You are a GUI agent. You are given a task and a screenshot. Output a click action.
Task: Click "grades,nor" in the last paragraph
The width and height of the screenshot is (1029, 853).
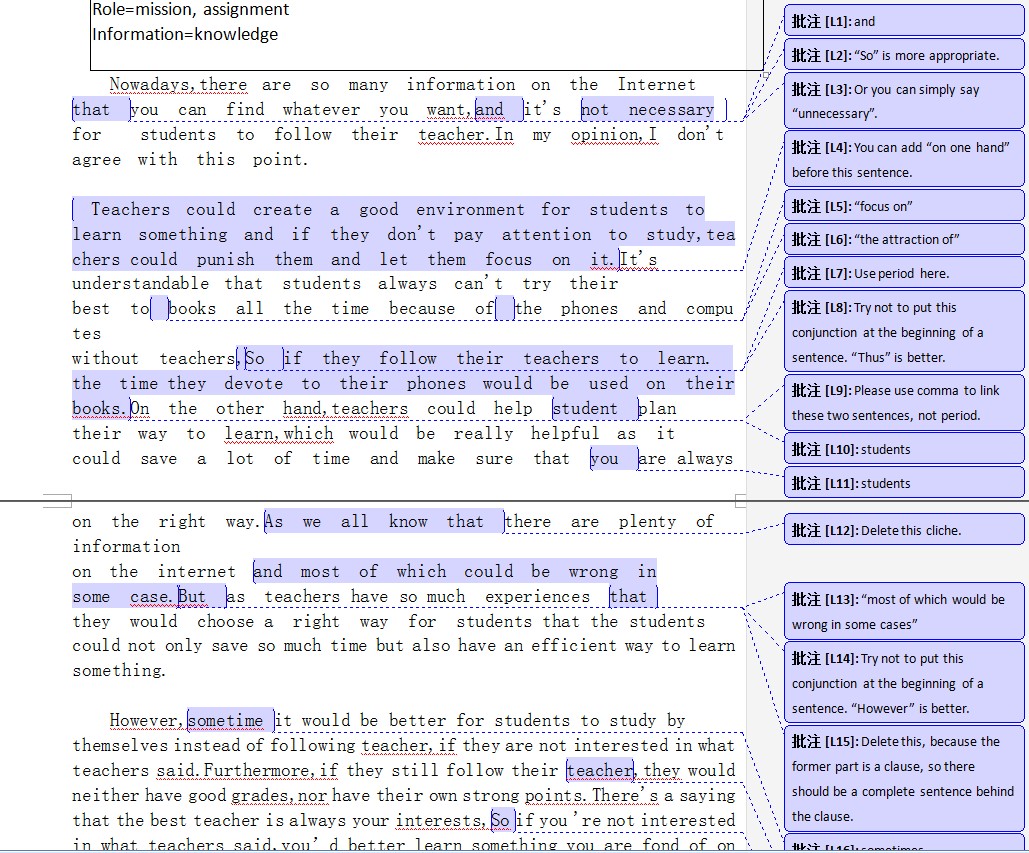(x=279, y=795)
